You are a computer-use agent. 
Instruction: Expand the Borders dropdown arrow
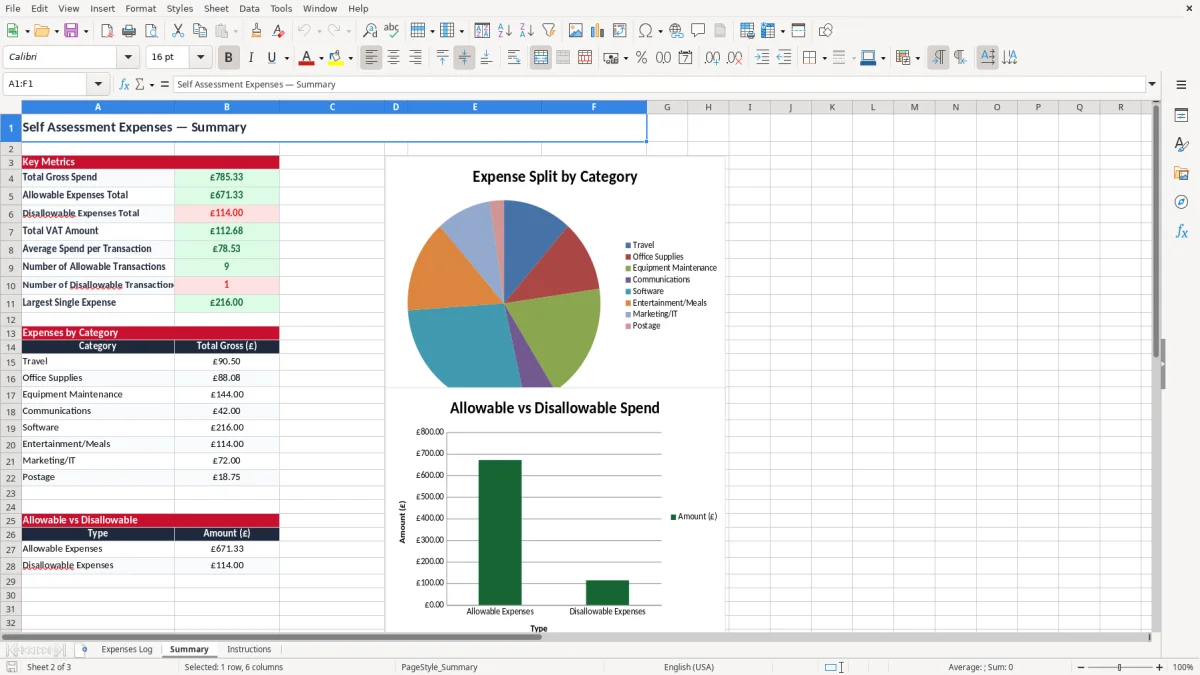(x=824, y=58)
